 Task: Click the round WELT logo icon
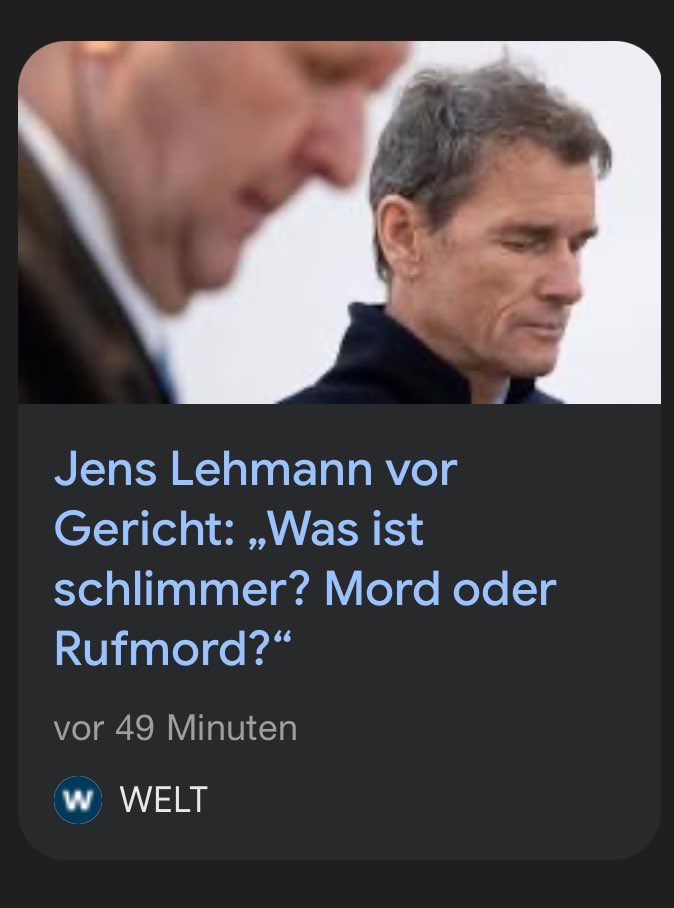[78, 800]
